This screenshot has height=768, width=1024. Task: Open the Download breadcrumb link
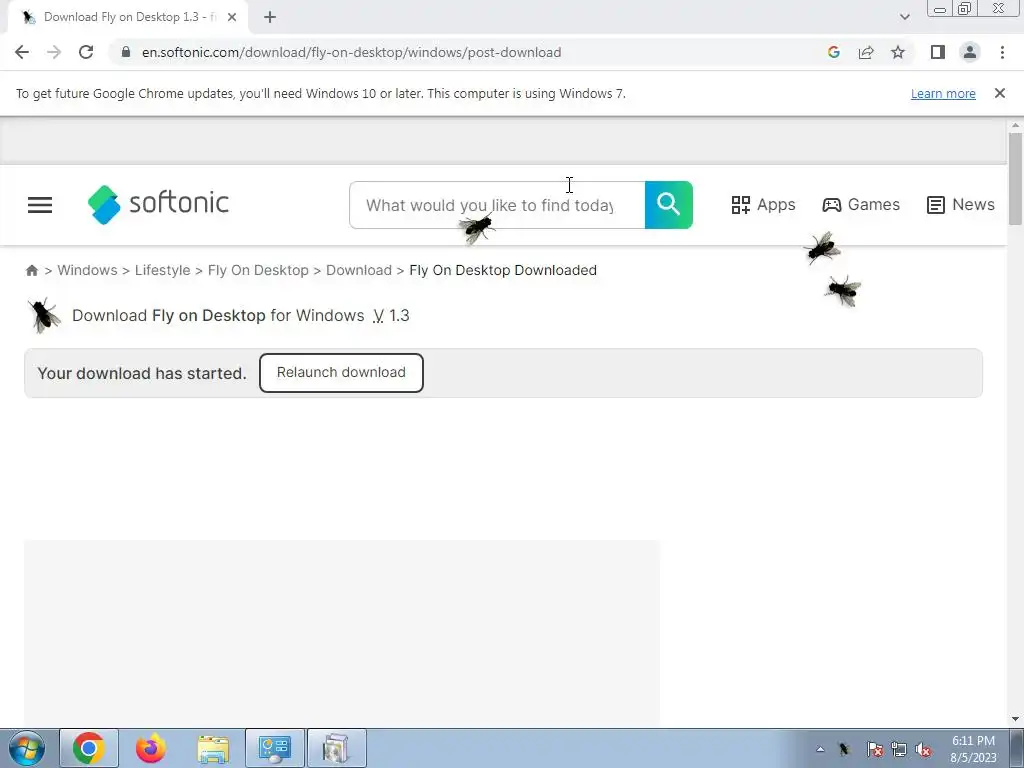point(359,270)
